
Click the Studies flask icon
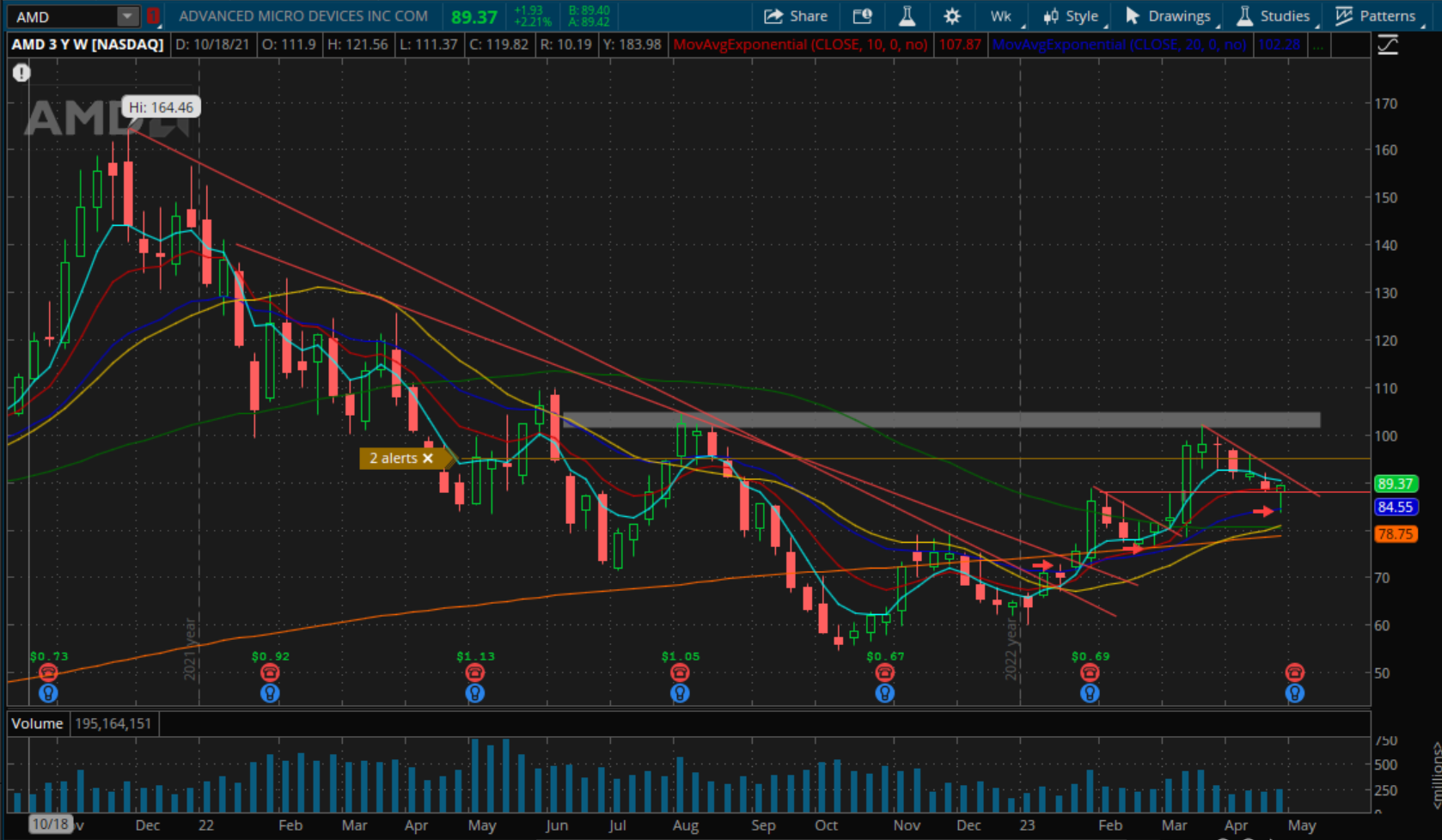1244,16
